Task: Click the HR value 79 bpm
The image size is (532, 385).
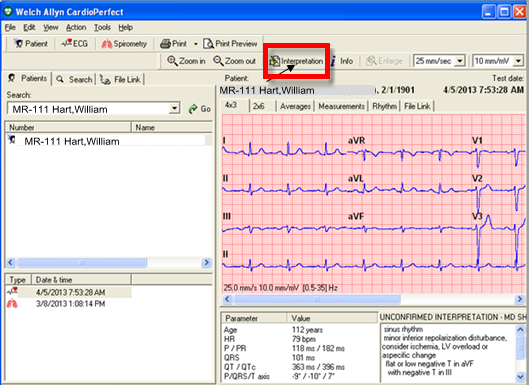Action: point(304,339)
